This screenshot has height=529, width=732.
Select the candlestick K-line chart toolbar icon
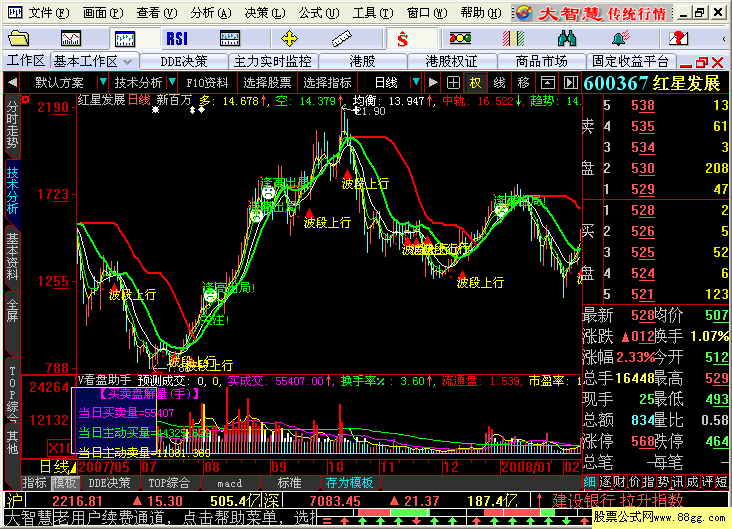pos(124,38)
